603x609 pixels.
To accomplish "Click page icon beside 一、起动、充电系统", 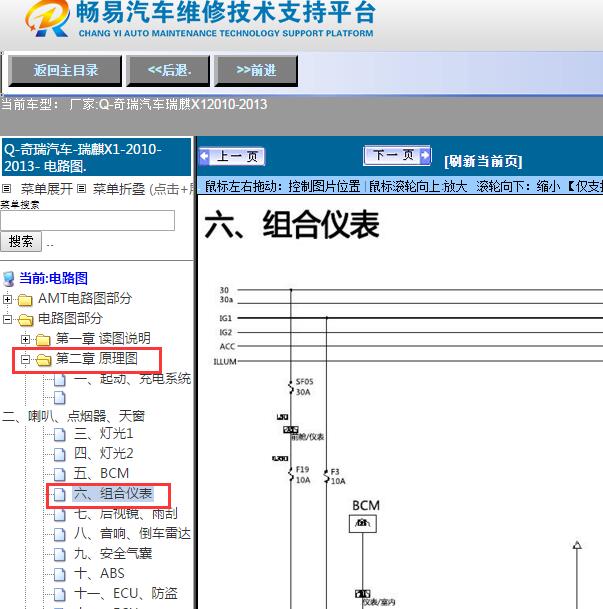I will coord(59,380).
